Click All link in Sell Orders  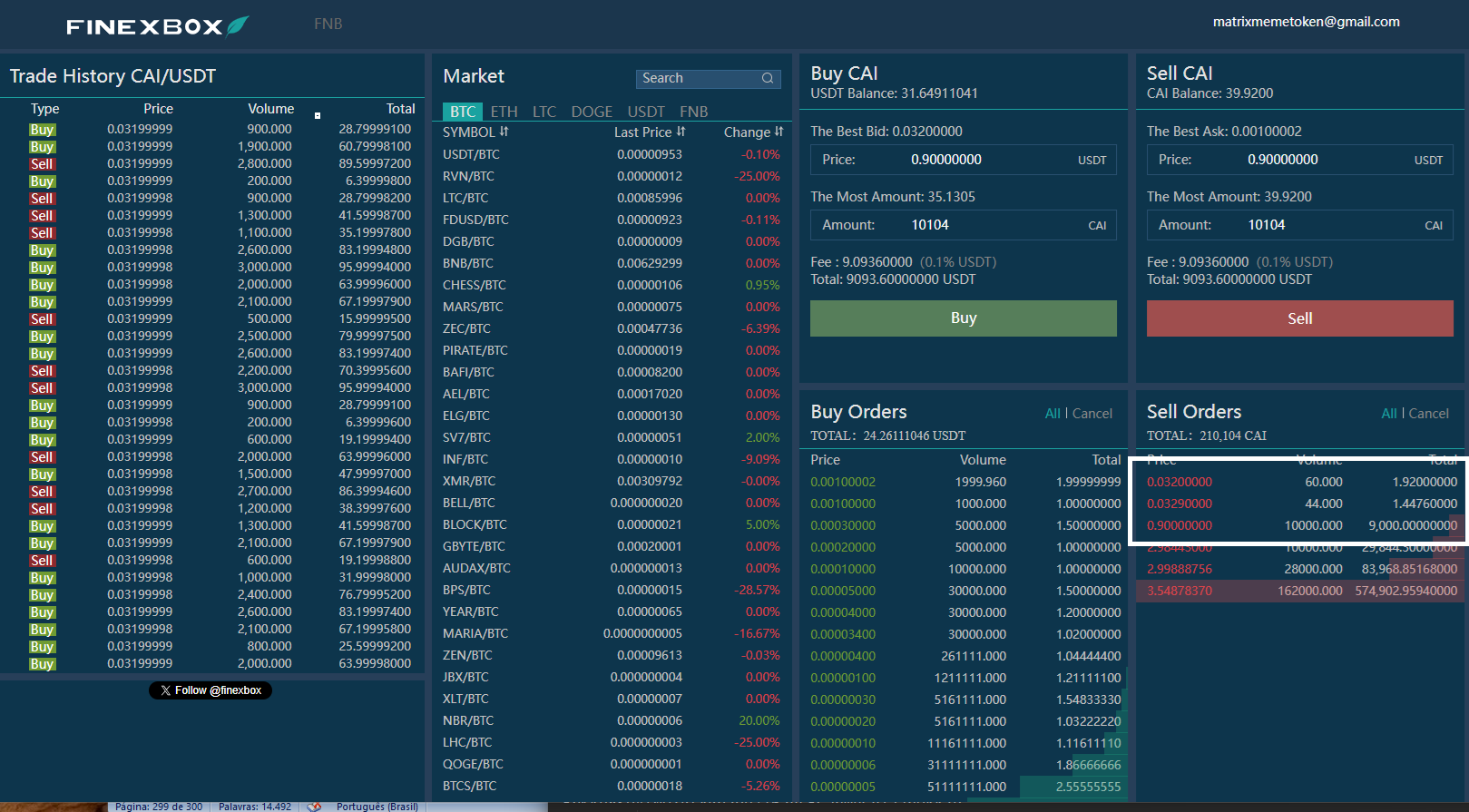pyautogui.click(x=1389, y=413)
